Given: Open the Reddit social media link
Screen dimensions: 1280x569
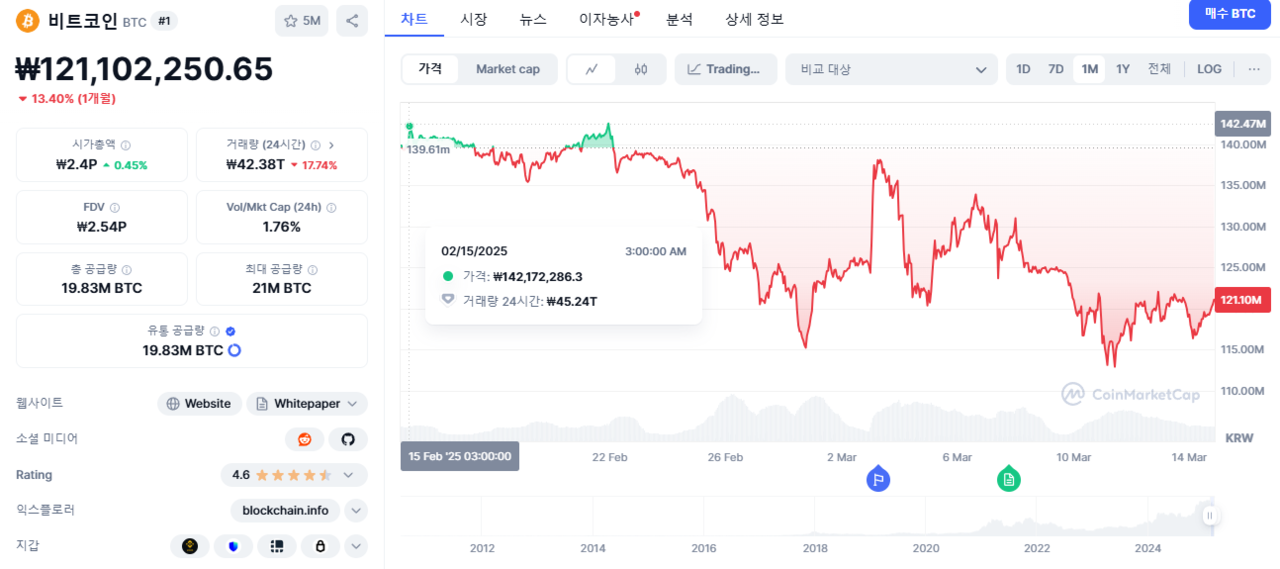Looking at the screenshot, I should coord(304,439).
